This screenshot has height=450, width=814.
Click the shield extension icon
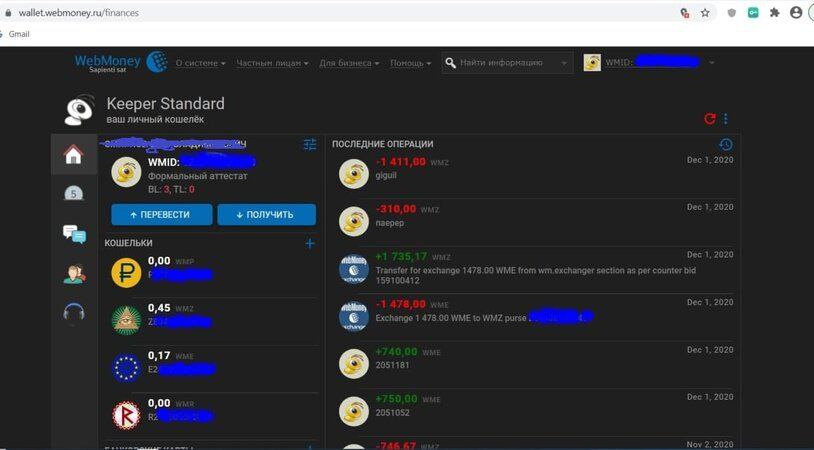(731, 13)
